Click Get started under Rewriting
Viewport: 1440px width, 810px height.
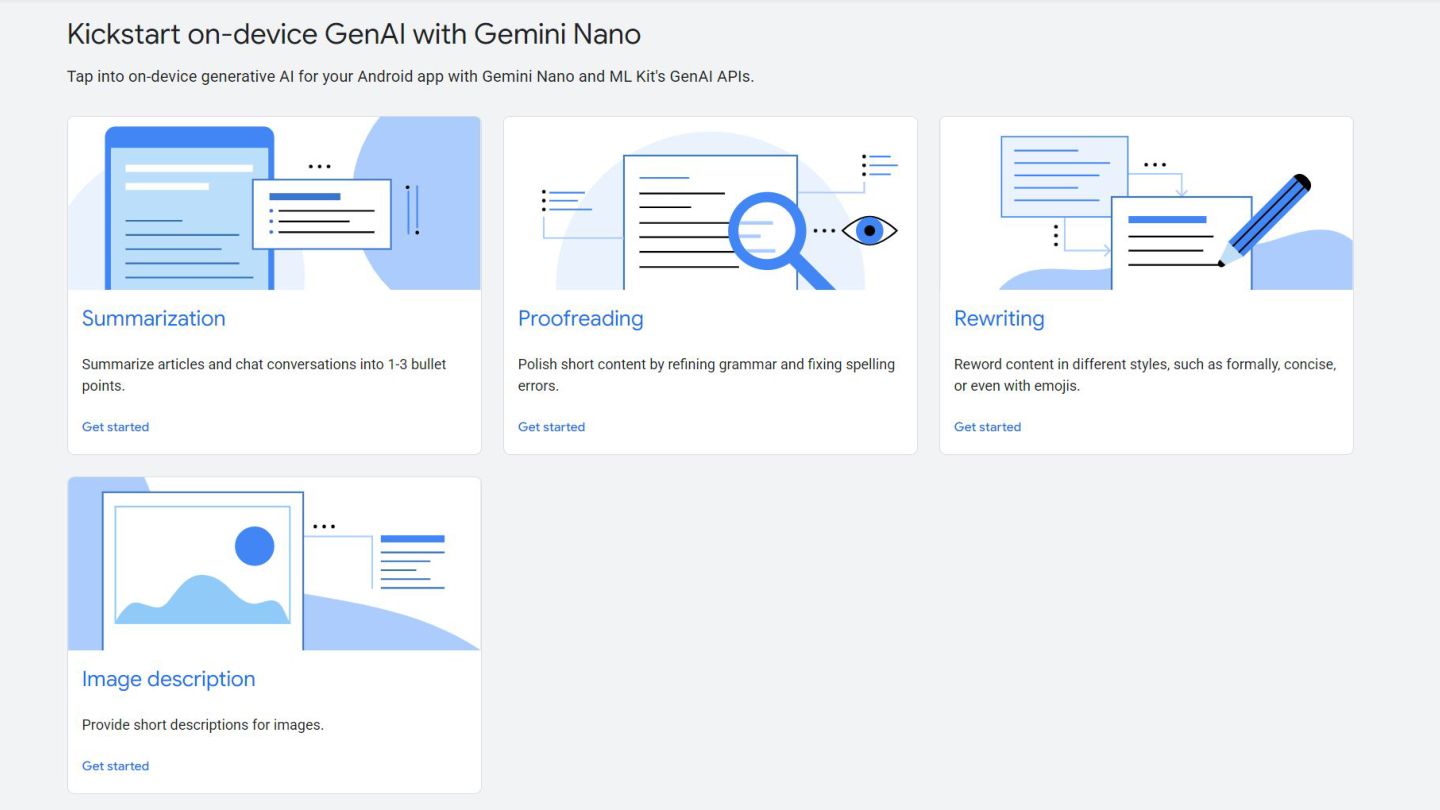(987, 427)
